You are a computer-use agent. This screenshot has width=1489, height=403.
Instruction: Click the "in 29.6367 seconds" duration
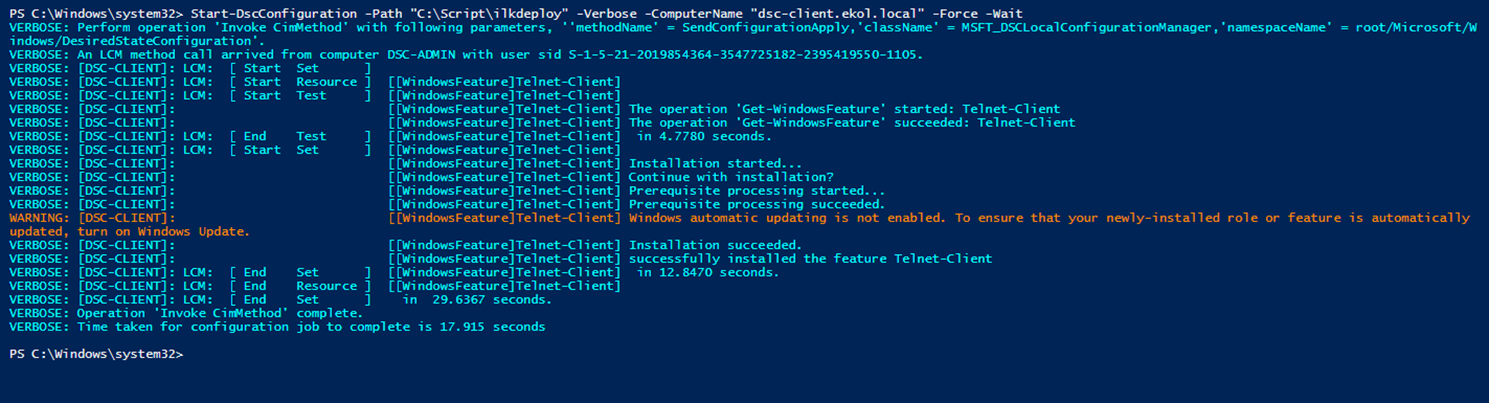[x=477, y=299]
